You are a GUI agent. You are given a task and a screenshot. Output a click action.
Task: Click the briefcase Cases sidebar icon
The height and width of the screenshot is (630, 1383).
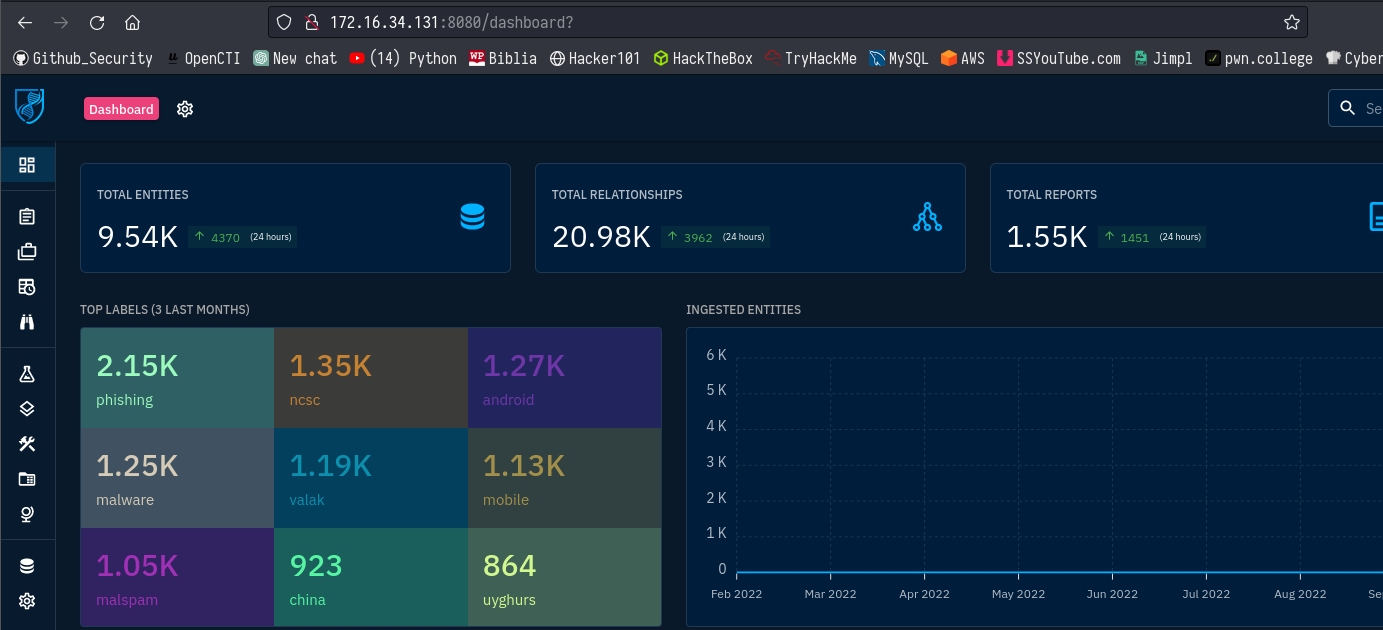point(27,252)
